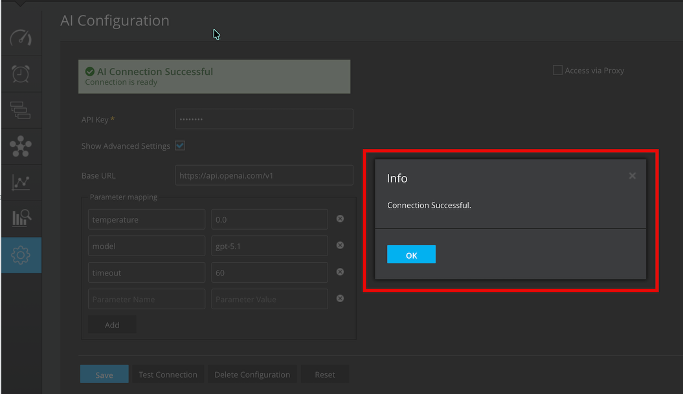Open the alarm clock icon in sidebar

(21, 74)
